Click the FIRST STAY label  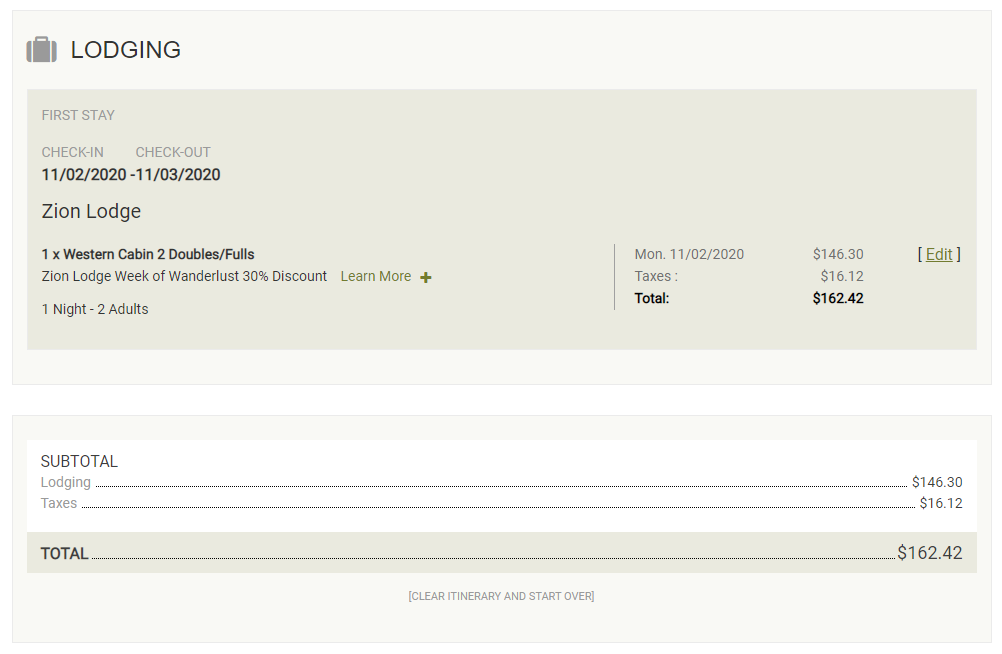pyautogui.click(x=78, y=115)
